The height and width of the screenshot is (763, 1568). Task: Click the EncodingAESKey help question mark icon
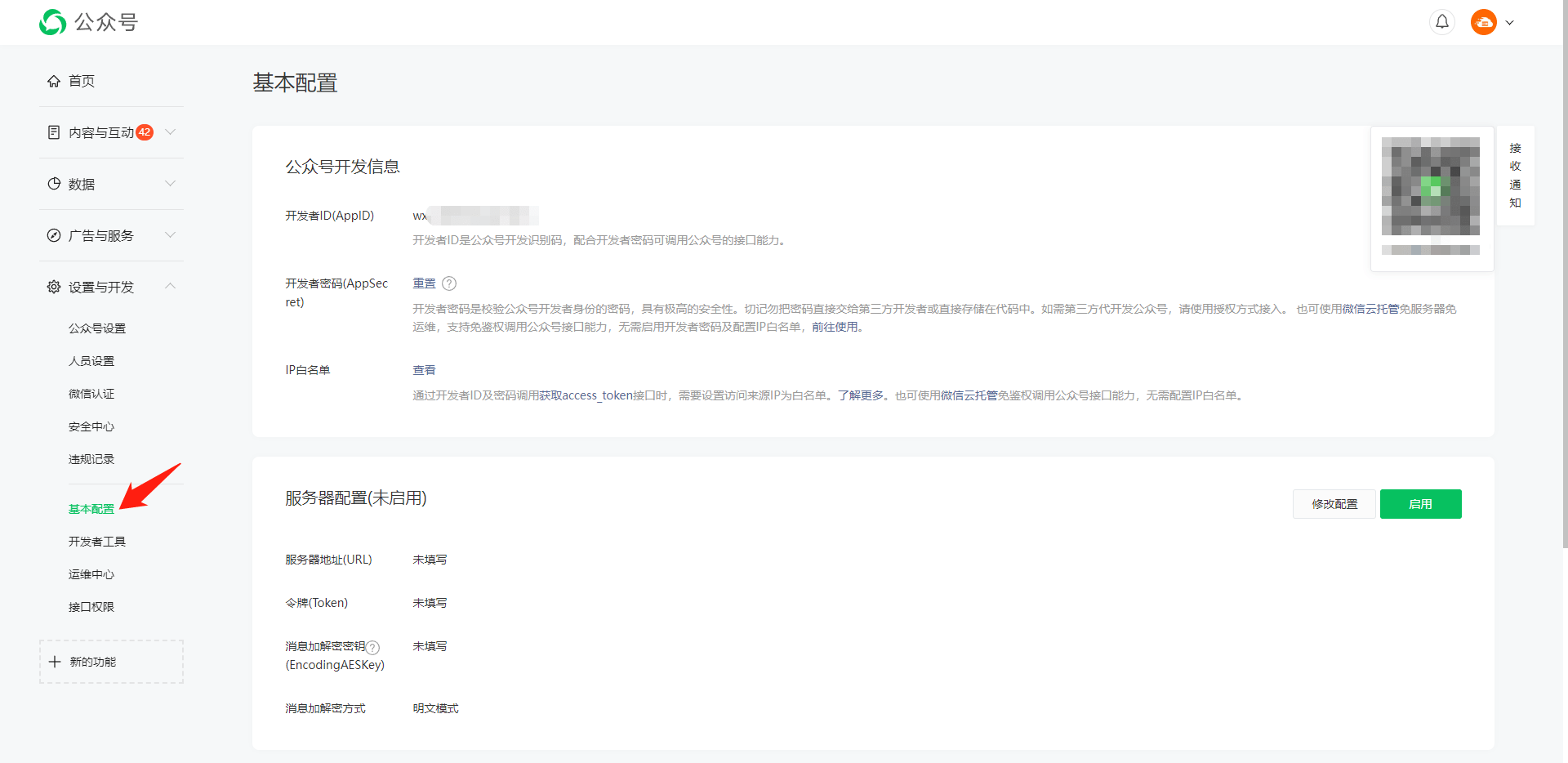(x=372, y=647)
